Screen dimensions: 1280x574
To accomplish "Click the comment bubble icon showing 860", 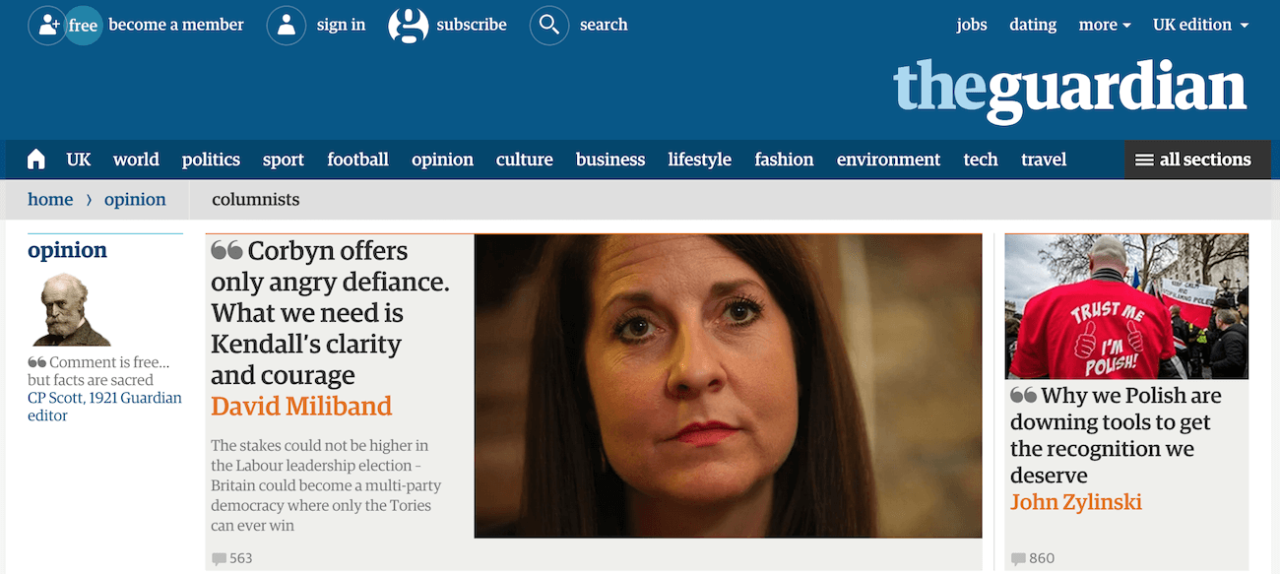I will coord(1018,558).
